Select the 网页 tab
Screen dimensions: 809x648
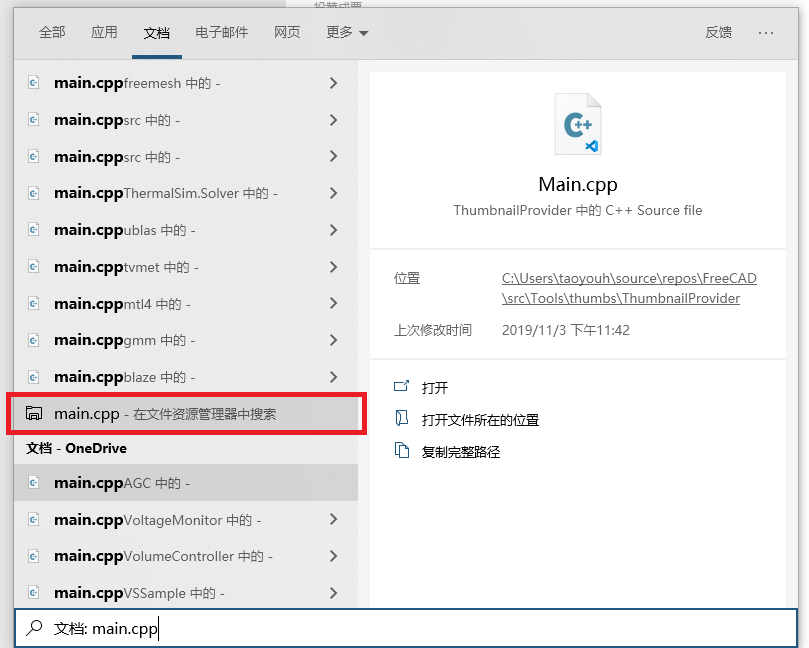coord(287,33)
